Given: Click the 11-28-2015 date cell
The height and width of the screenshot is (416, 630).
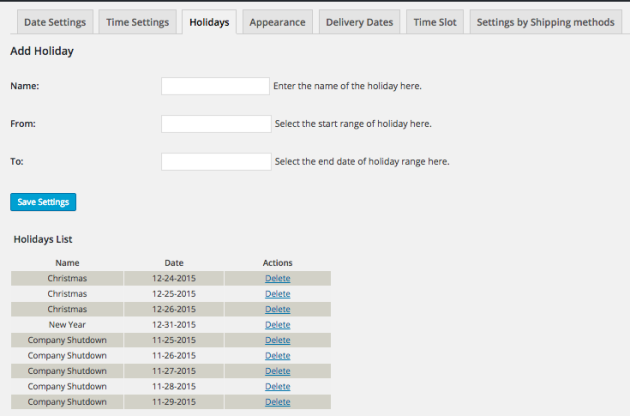Looking at the screenshot, I should point(174,386).
